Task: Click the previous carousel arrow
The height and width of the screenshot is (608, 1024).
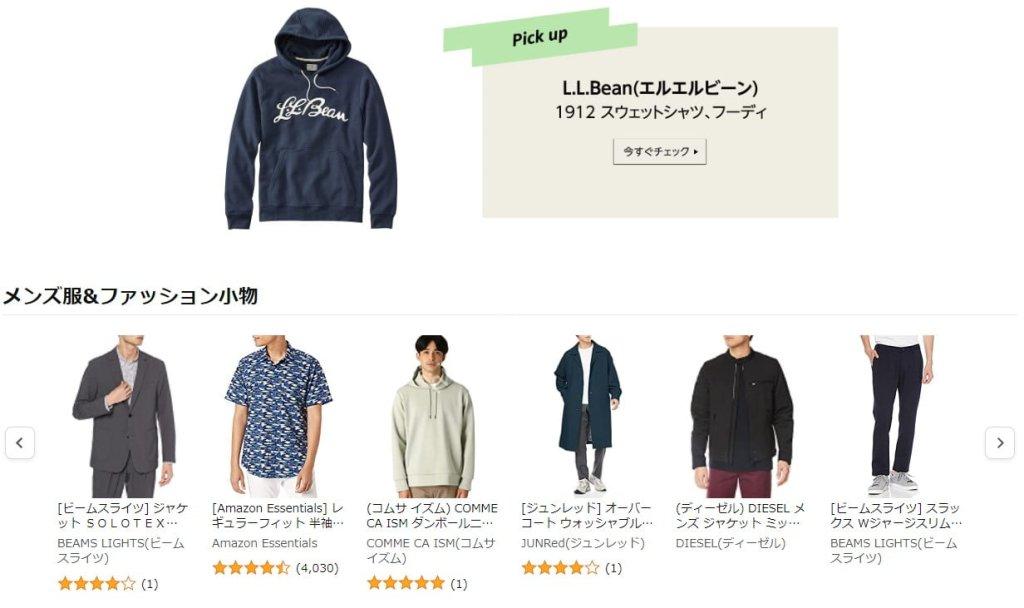Action: (20, 443)
